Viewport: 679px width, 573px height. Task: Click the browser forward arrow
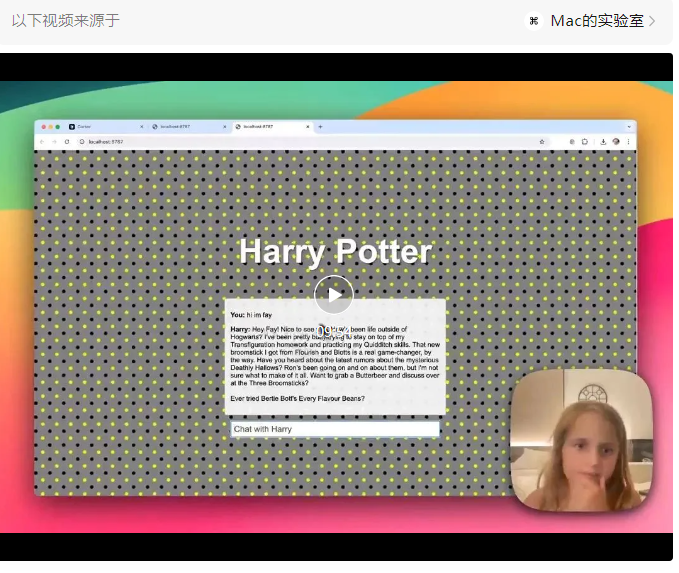click(x=54, y=142)
